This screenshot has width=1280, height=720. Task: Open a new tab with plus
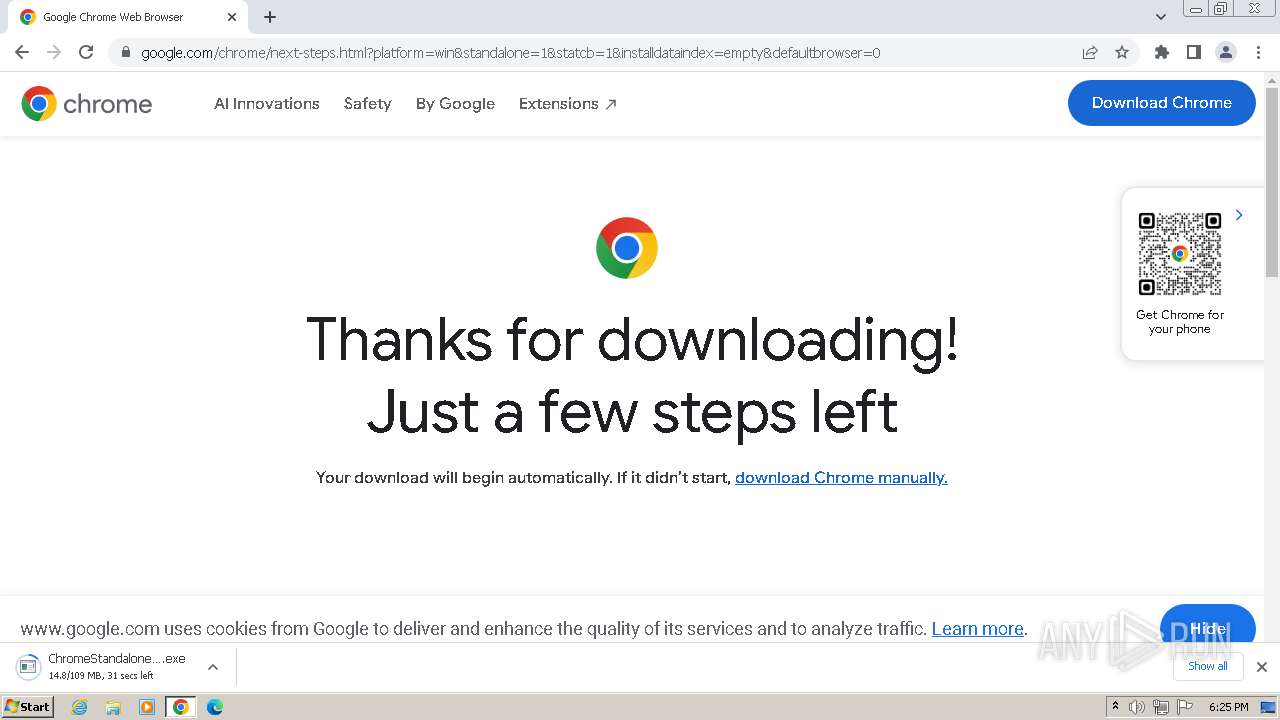[270, 17]
